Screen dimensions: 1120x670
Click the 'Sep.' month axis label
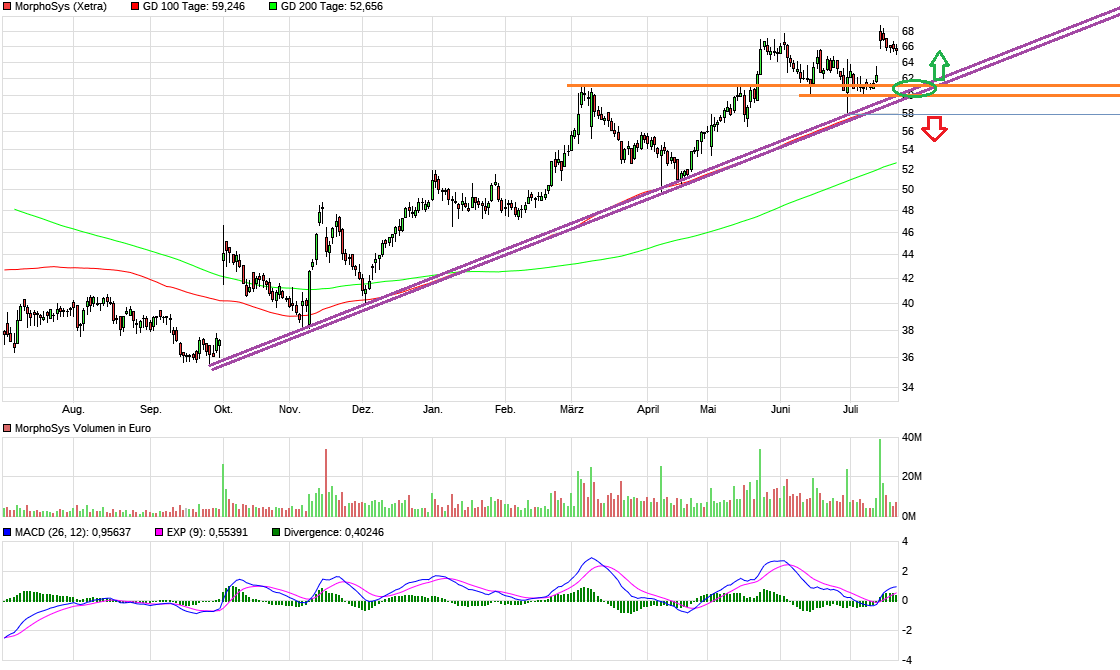pyautogui.click(x=151, y=409)
